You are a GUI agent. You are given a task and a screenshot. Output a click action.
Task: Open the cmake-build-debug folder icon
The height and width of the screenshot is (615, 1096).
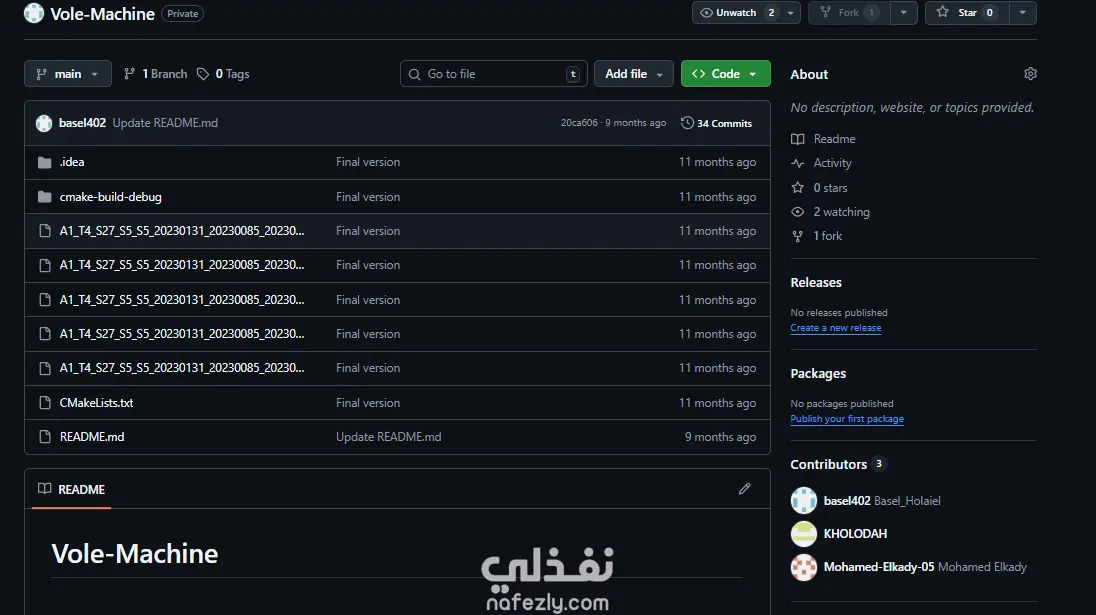(45, 197)
